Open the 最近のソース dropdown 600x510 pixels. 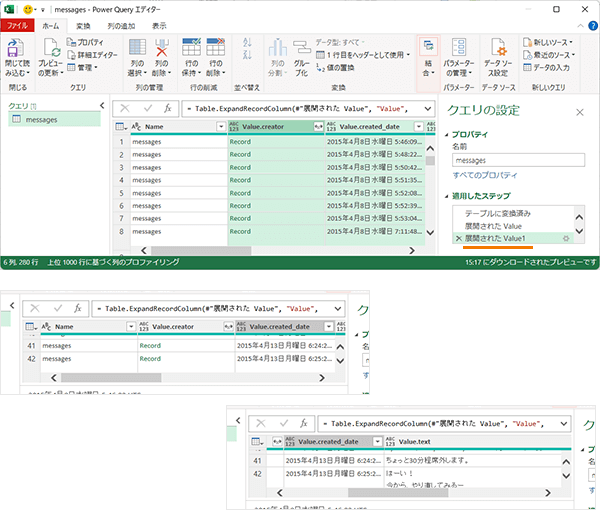pos(549,55)
